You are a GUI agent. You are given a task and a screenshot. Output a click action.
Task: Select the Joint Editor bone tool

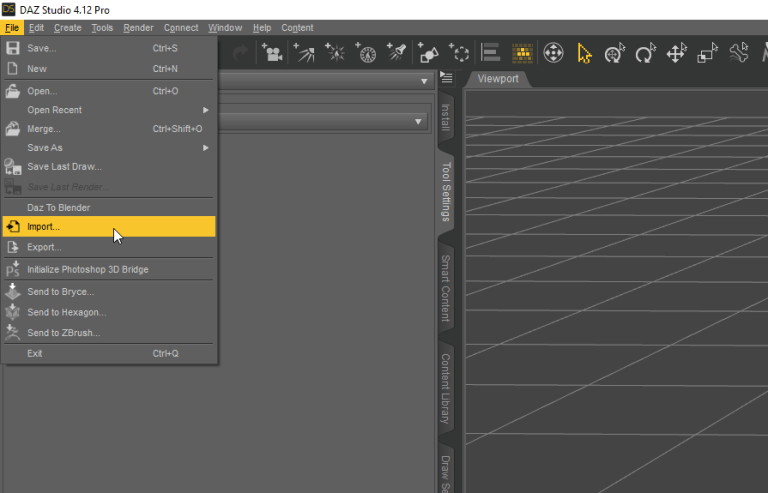(738, 53)
